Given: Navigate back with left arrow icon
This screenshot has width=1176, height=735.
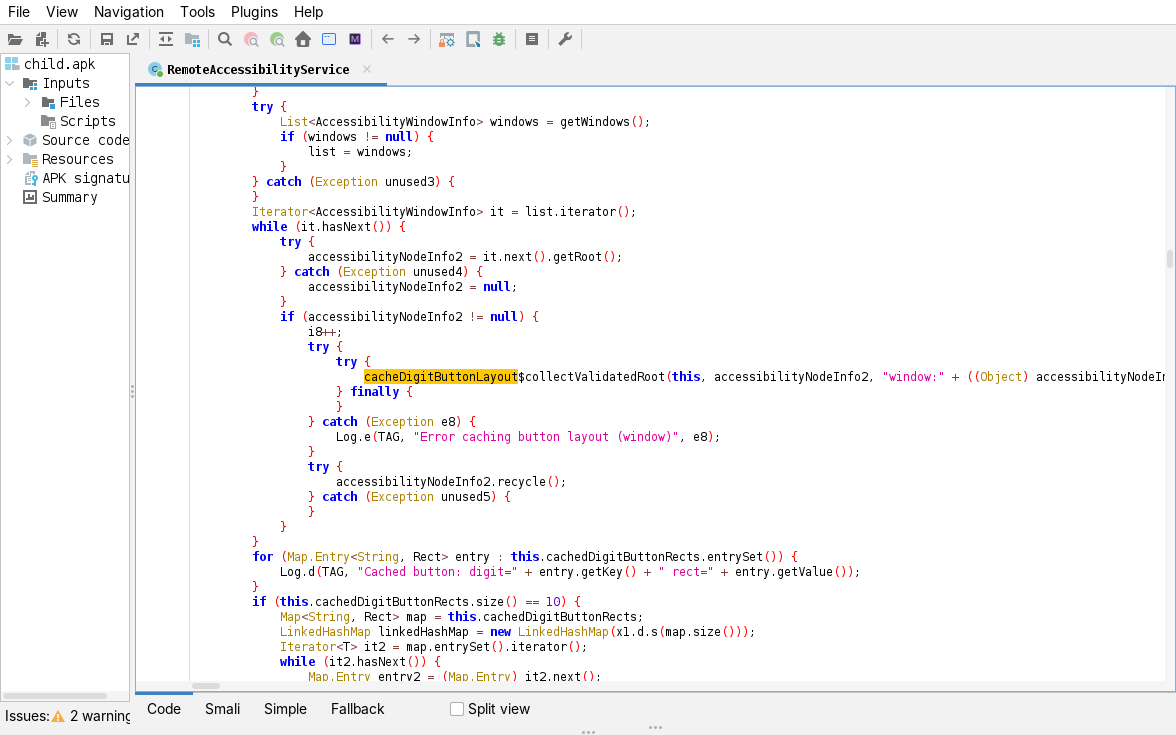Looking at the screenshot, I should click(x=388, y=40).
